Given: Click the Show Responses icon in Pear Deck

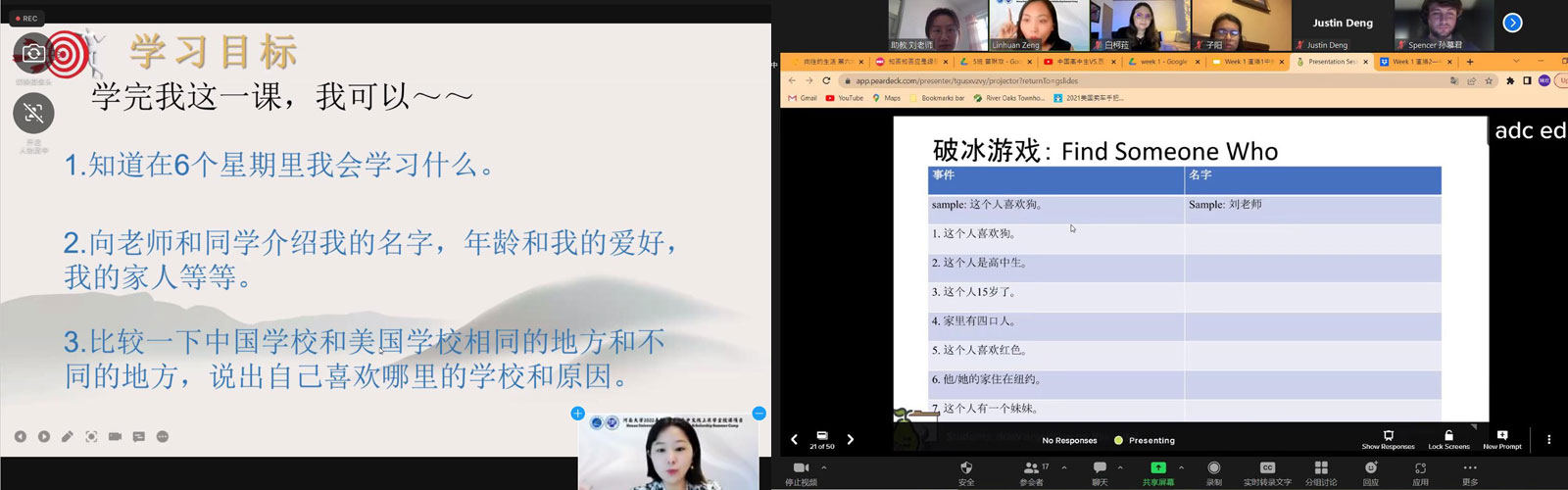Looking at the screenshot, I should tap(1388, 435).
